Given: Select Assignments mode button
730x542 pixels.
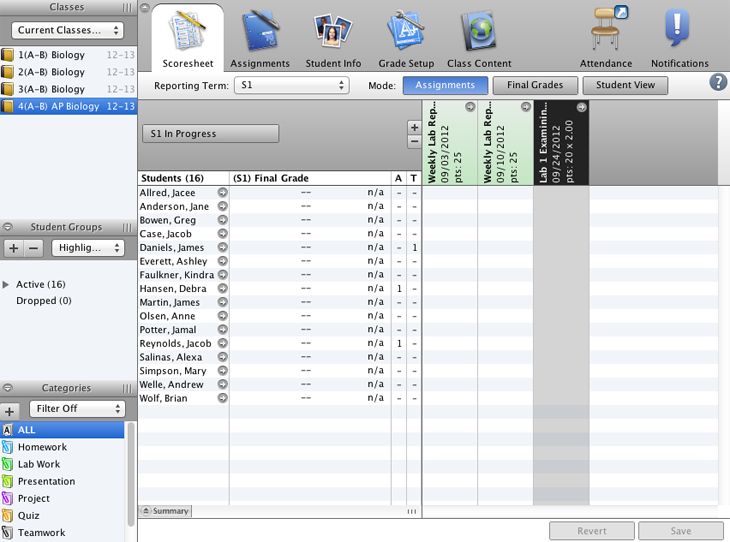Looking at the screenshot, I should pyautogui.click(x=445, y=86).
